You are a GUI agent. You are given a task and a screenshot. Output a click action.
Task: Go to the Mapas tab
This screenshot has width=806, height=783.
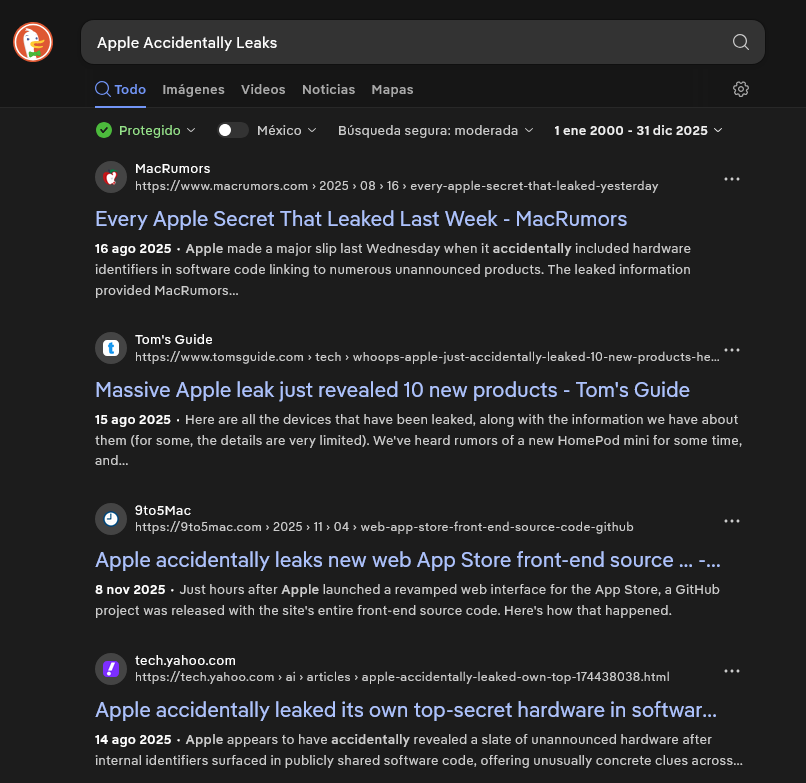[392, 89]
